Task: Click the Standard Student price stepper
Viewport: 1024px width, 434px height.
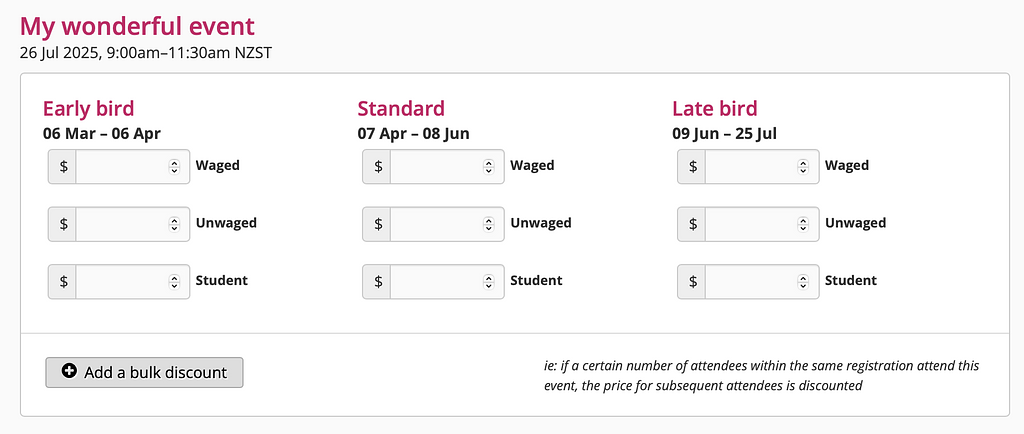Action: [x=488, y=281]
